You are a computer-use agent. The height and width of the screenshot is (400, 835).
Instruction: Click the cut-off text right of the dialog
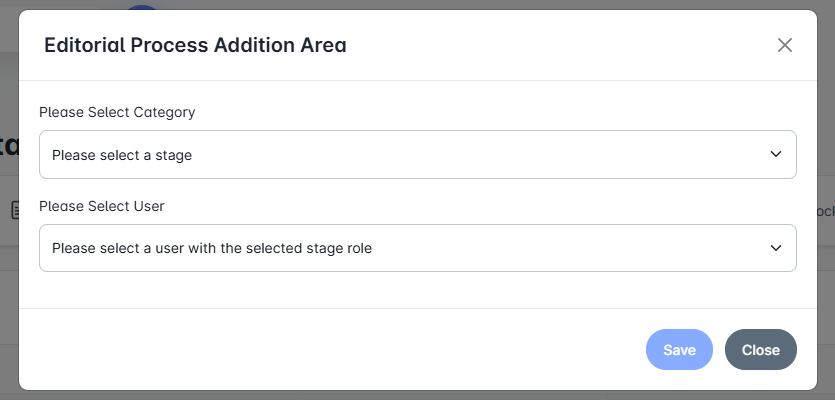tap(826, 211)
